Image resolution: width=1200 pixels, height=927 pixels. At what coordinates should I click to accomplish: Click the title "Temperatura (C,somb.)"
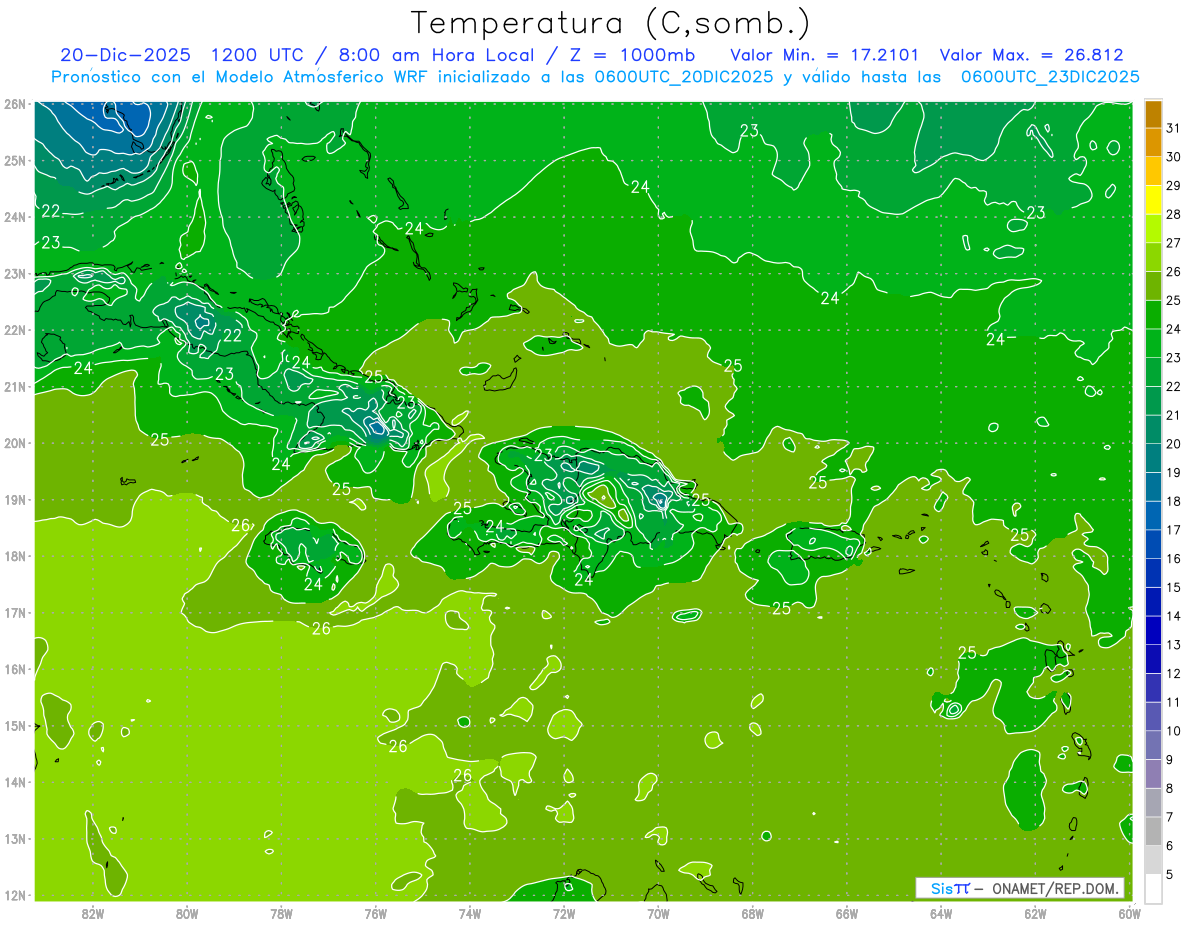[x=611, y=22]
